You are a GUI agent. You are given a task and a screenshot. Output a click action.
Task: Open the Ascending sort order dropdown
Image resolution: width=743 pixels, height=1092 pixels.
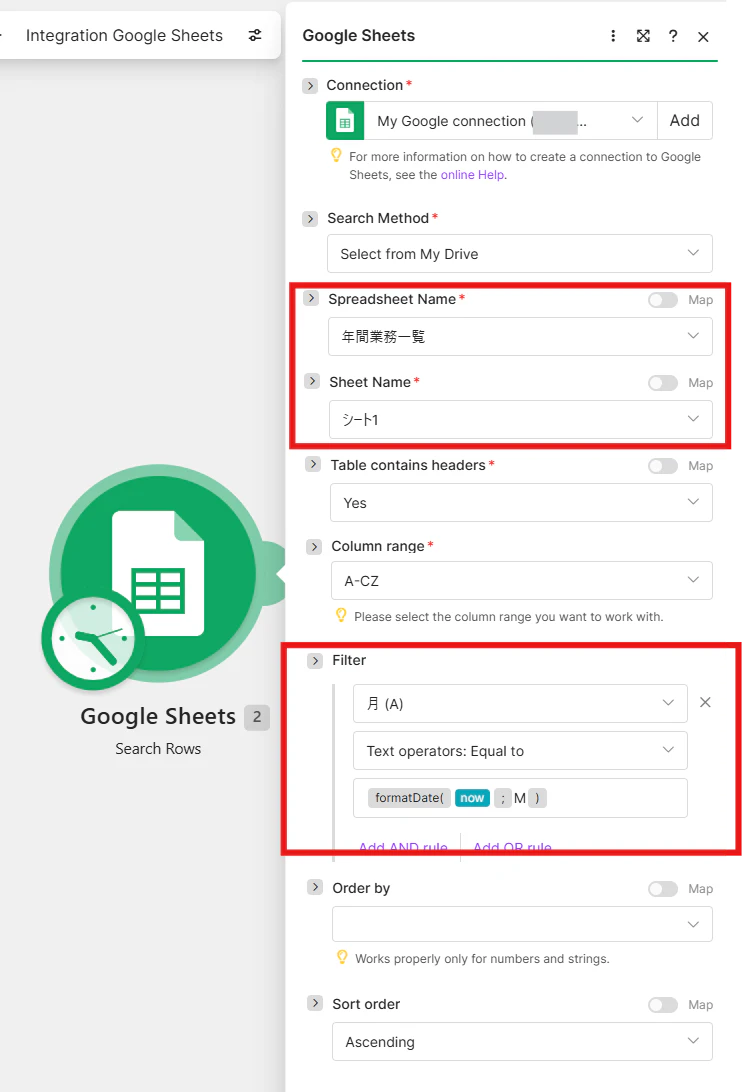[x=522, y=1042]
